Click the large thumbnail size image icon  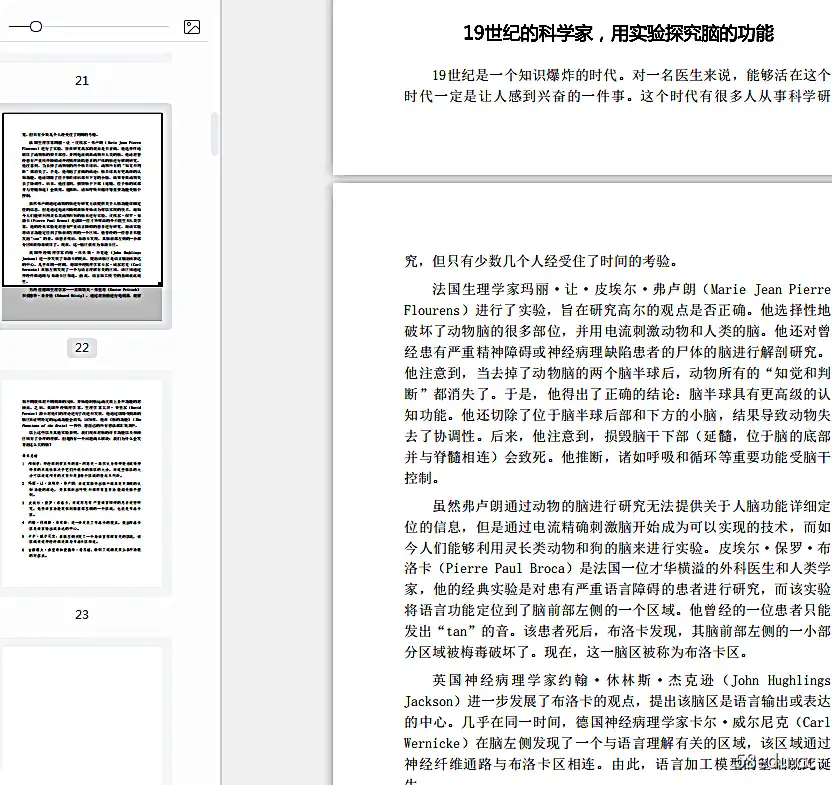(192, 27)
